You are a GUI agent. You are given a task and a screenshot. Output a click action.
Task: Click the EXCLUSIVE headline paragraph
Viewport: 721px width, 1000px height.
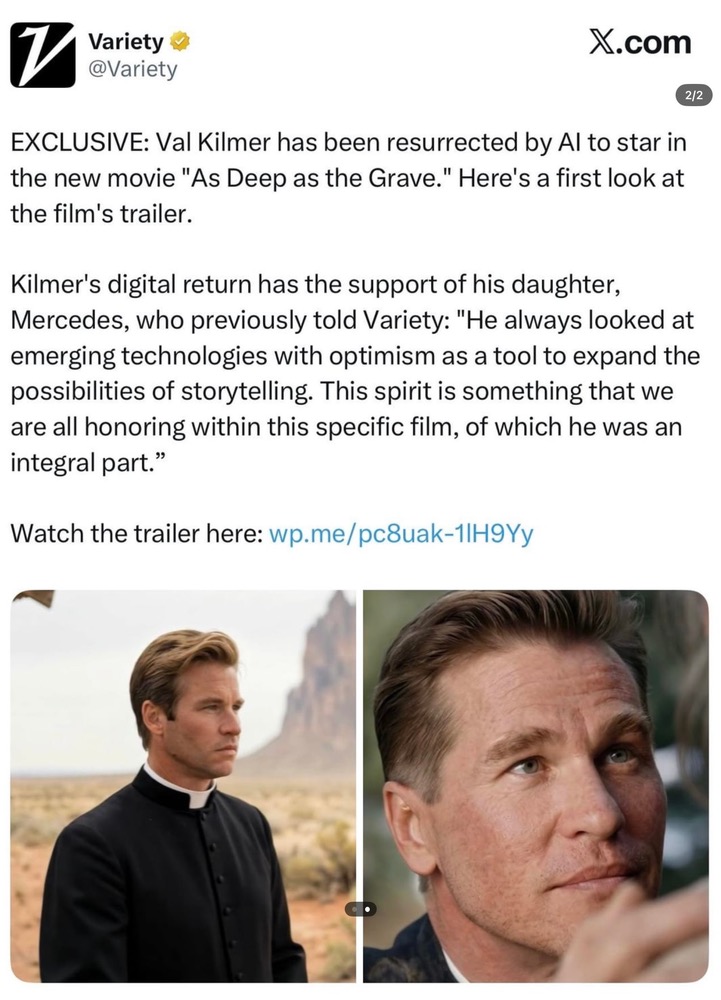(348, 178)
